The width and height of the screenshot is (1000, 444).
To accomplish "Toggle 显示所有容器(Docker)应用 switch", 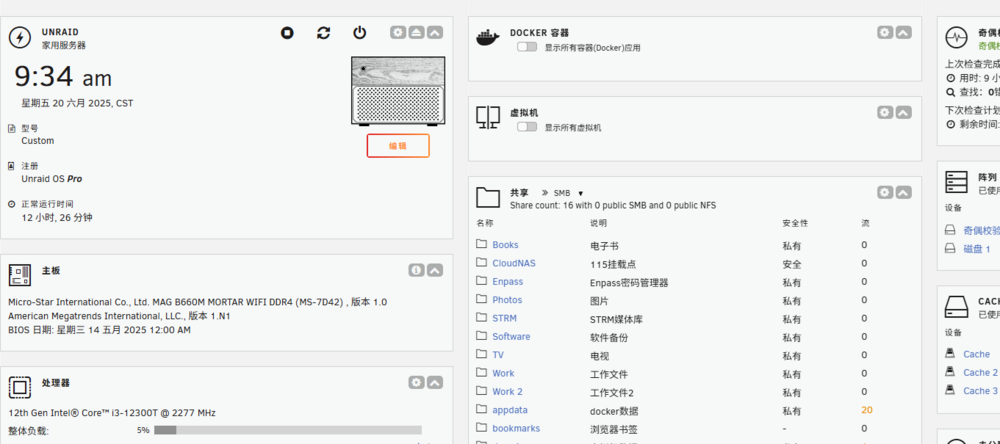I will [527, 47].
